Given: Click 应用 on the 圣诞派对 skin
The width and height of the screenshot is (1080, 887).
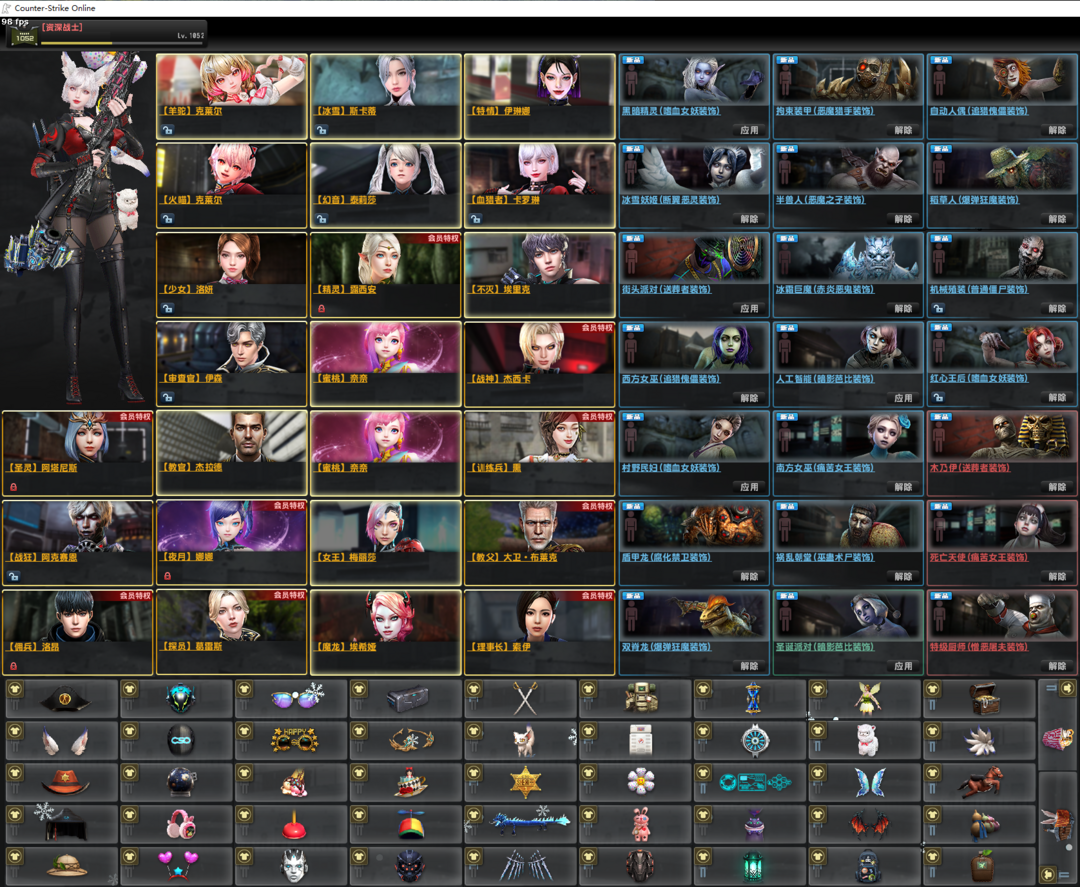Looking at the screenshot, I should [x=904, y=666].
